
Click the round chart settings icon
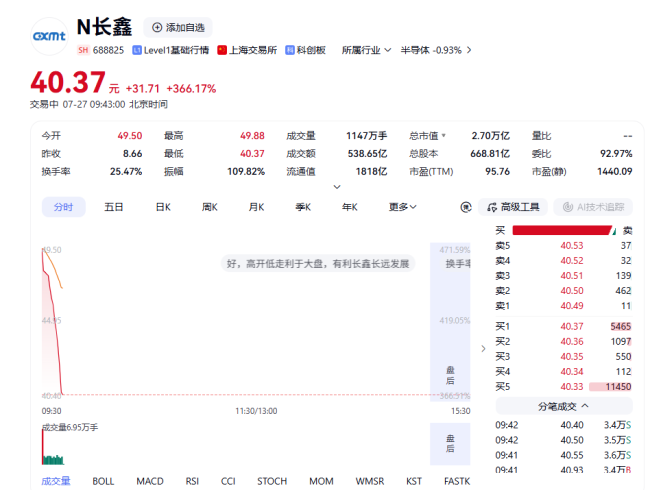[466, 207]
